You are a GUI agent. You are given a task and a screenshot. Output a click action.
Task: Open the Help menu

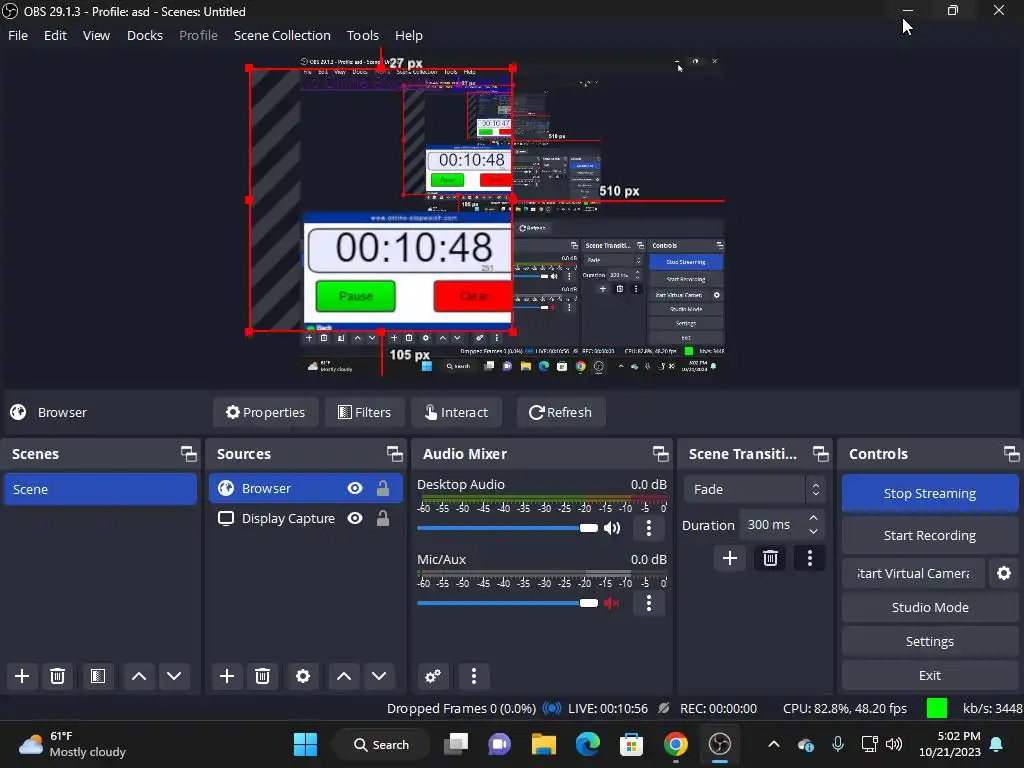click(x=409, y=35)
